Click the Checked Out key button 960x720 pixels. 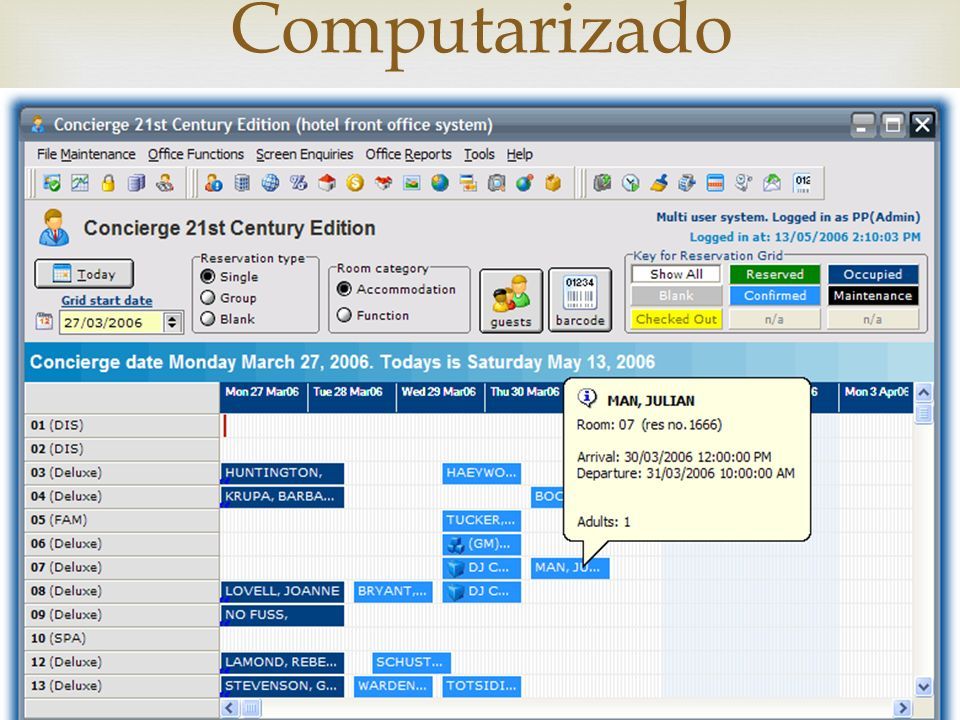click(x=676, y=319)
